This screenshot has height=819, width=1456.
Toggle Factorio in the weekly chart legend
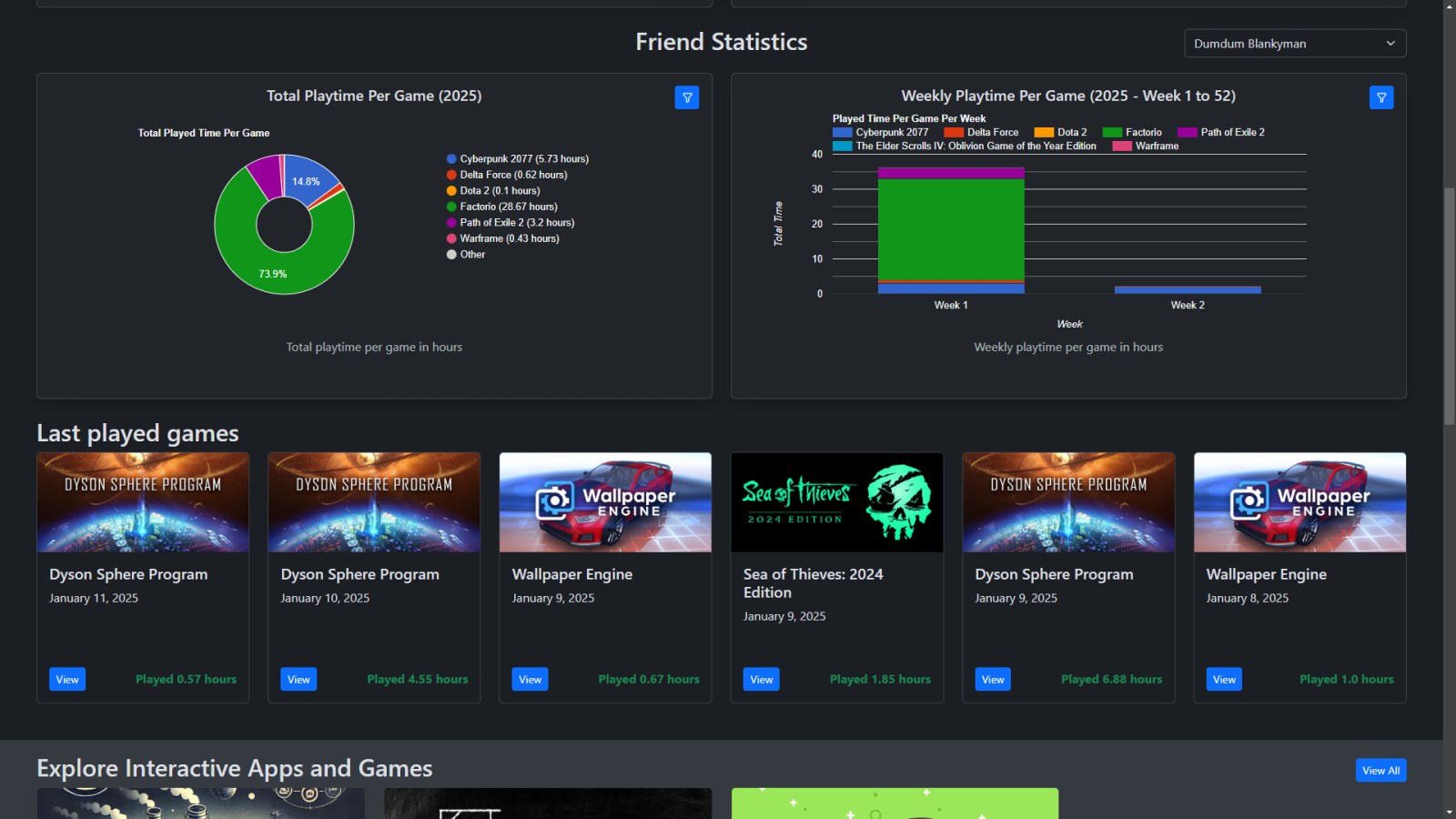tap(1112, 132)
